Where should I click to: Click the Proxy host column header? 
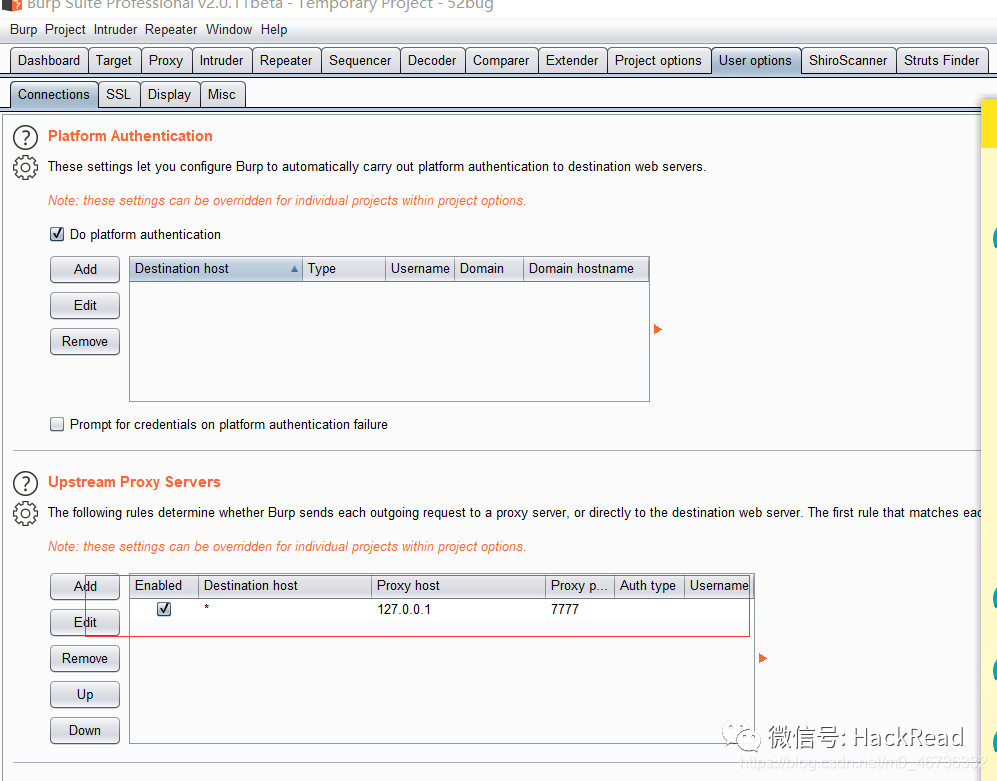(458, 585)
